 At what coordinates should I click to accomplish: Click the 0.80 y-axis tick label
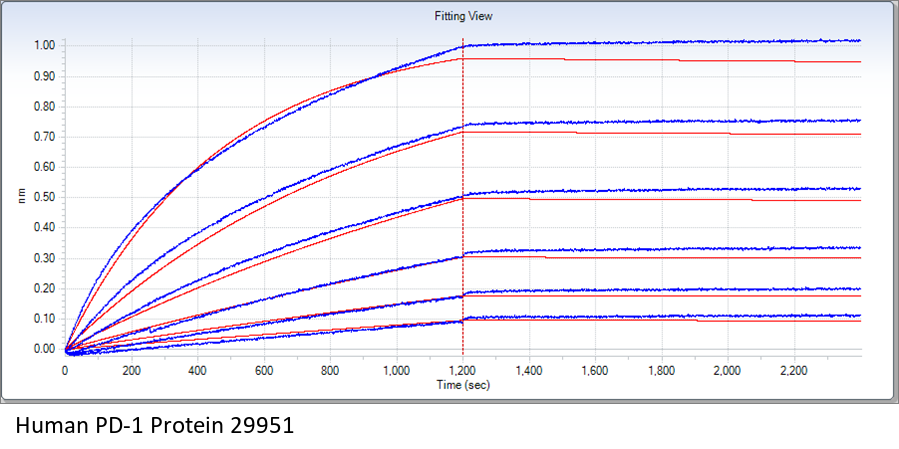click(x=43, y=106)
